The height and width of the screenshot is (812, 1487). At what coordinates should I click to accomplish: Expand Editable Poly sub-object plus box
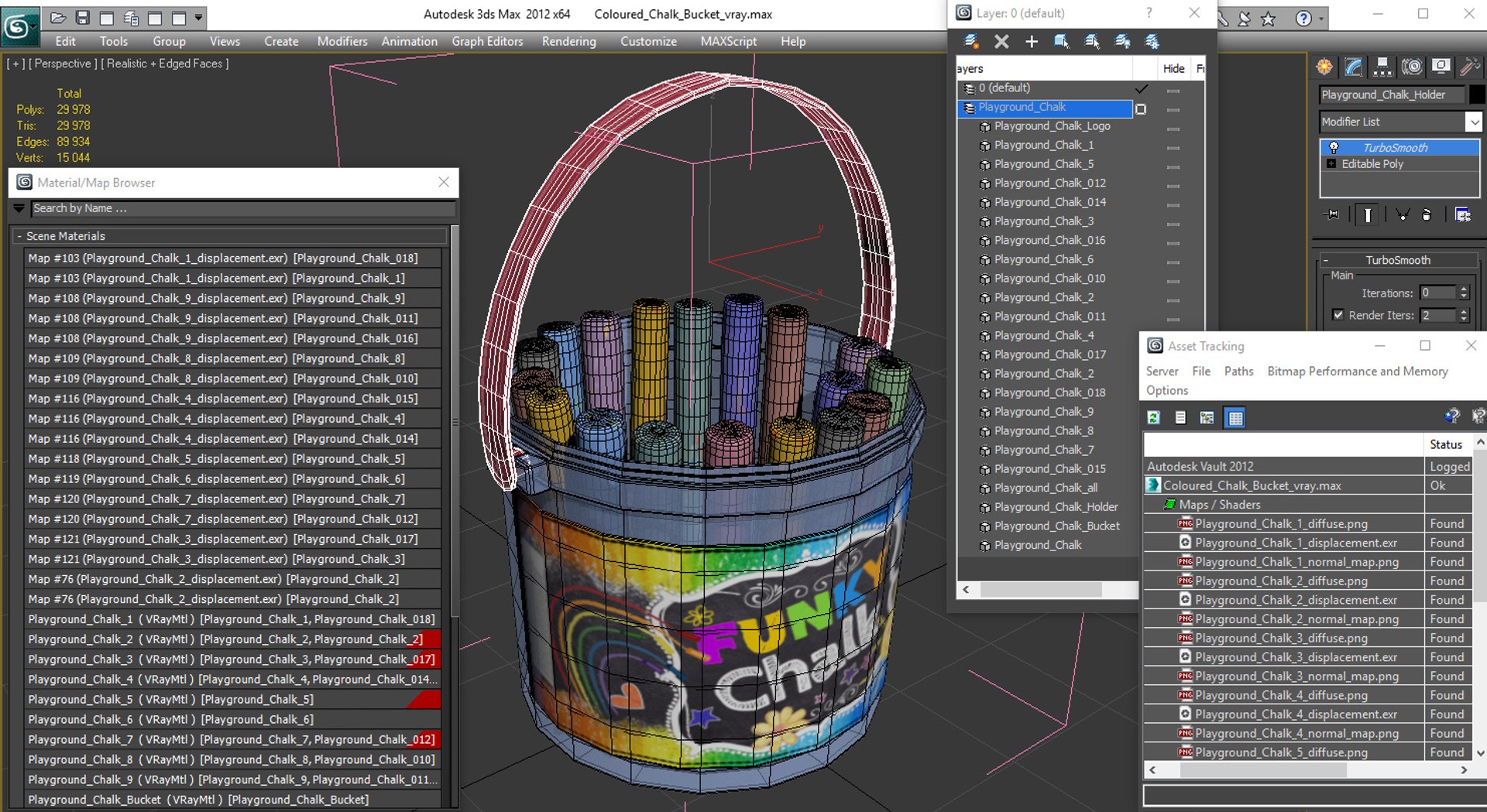coord(1331,163)
